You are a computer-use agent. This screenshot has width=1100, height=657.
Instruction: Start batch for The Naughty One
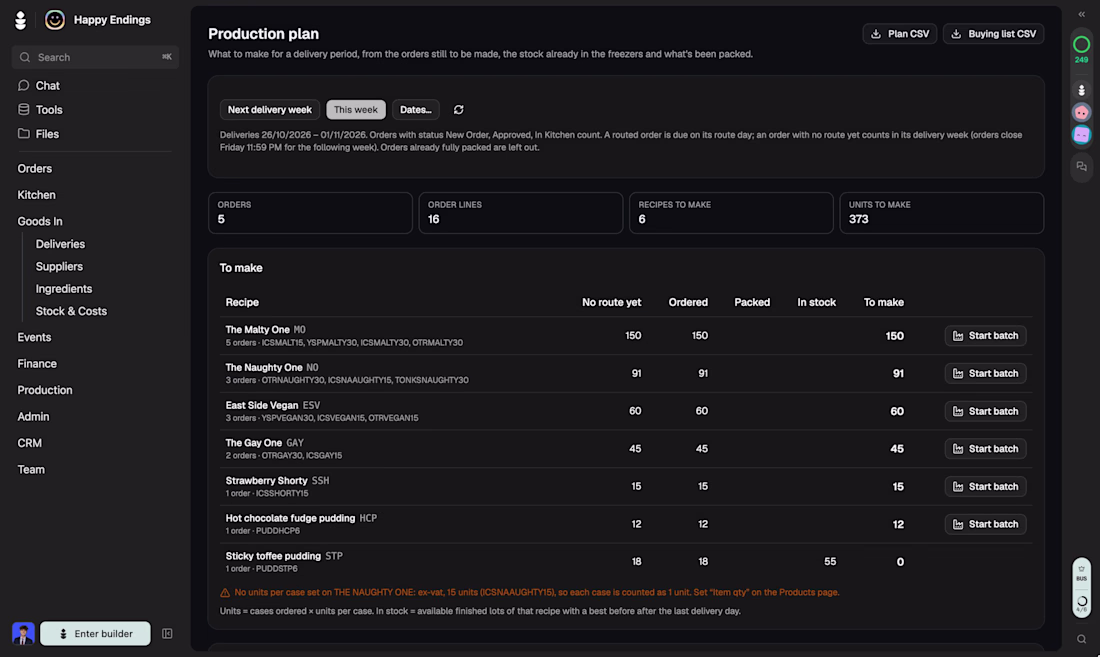(986, 374)
